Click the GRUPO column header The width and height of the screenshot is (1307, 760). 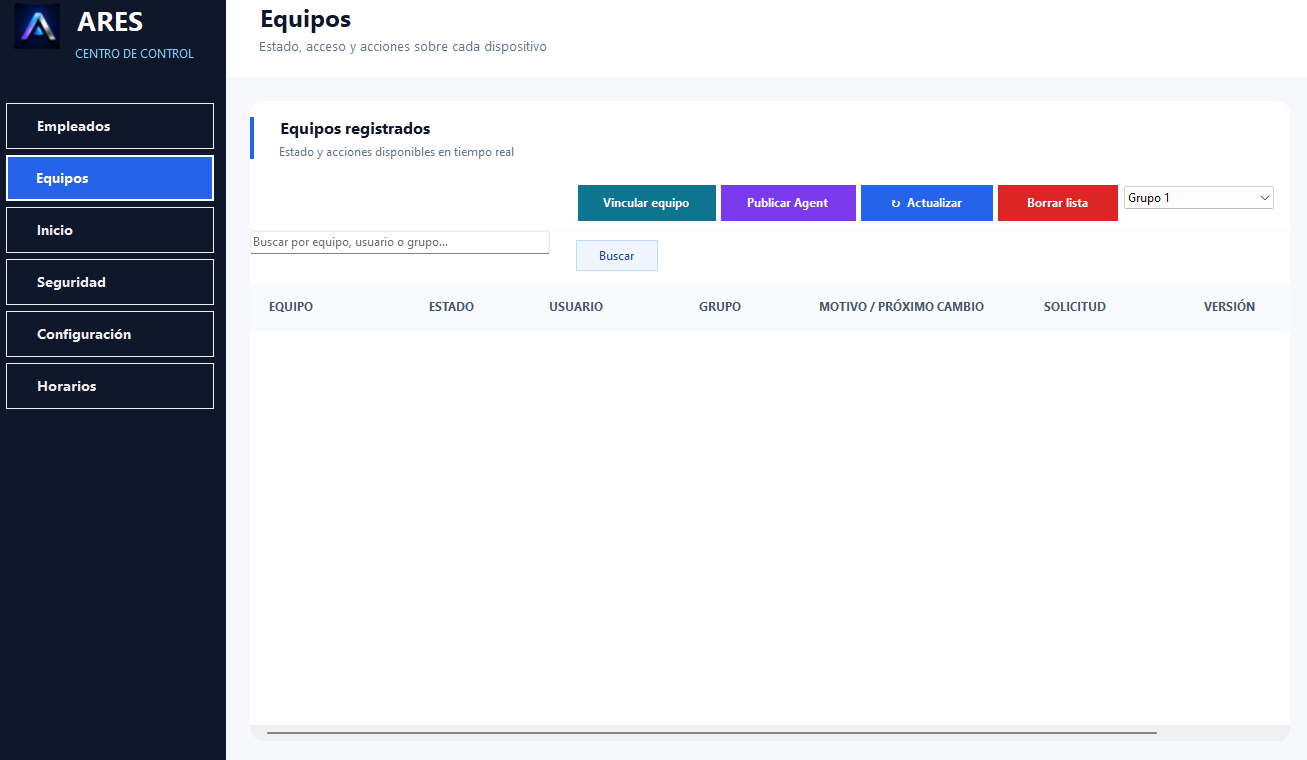(x=720, y=307)
